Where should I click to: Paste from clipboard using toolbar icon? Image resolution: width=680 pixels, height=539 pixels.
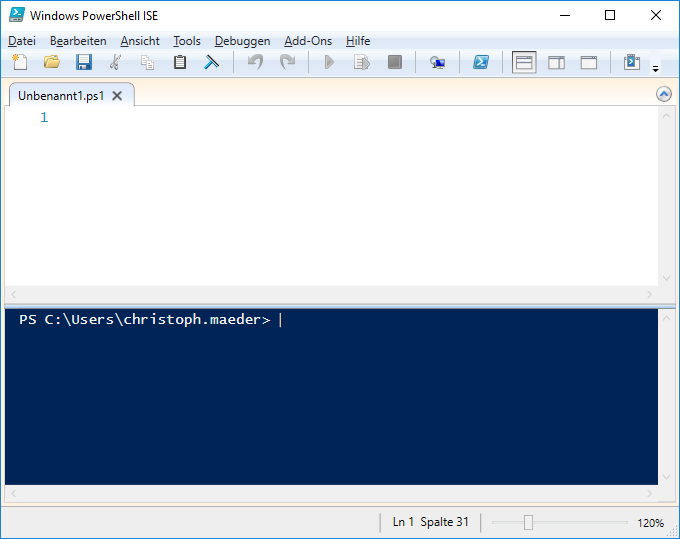180,62
